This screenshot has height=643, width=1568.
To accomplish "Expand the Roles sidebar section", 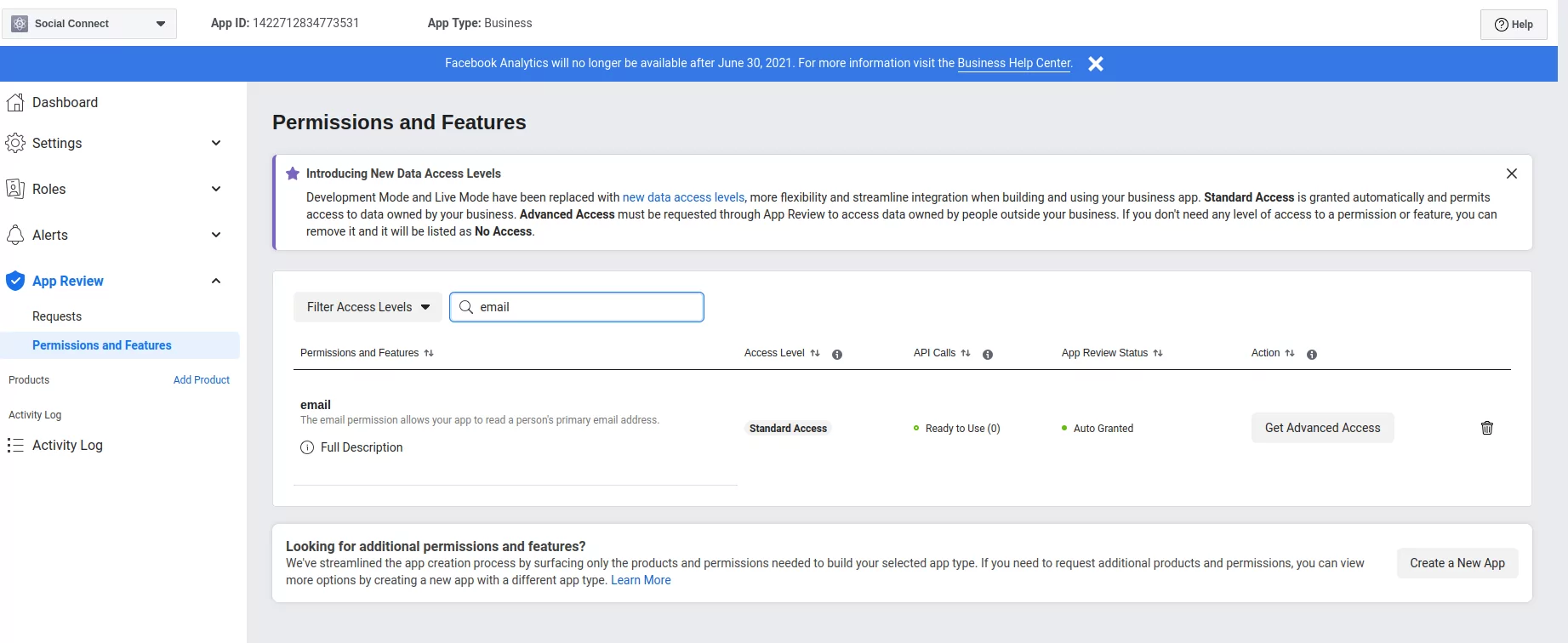I will 215,189.
